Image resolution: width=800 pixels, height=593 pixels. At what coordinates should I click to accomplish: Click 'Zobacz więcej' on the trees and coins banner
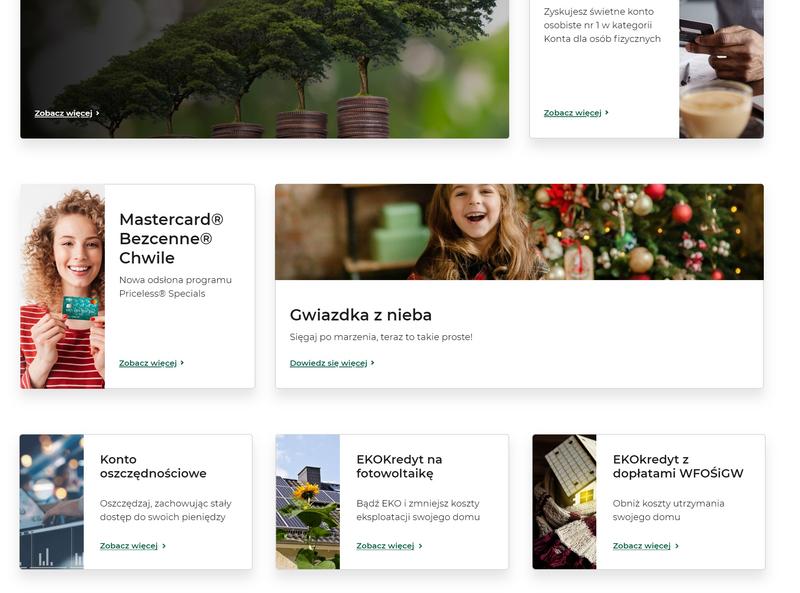click(63, 114)
